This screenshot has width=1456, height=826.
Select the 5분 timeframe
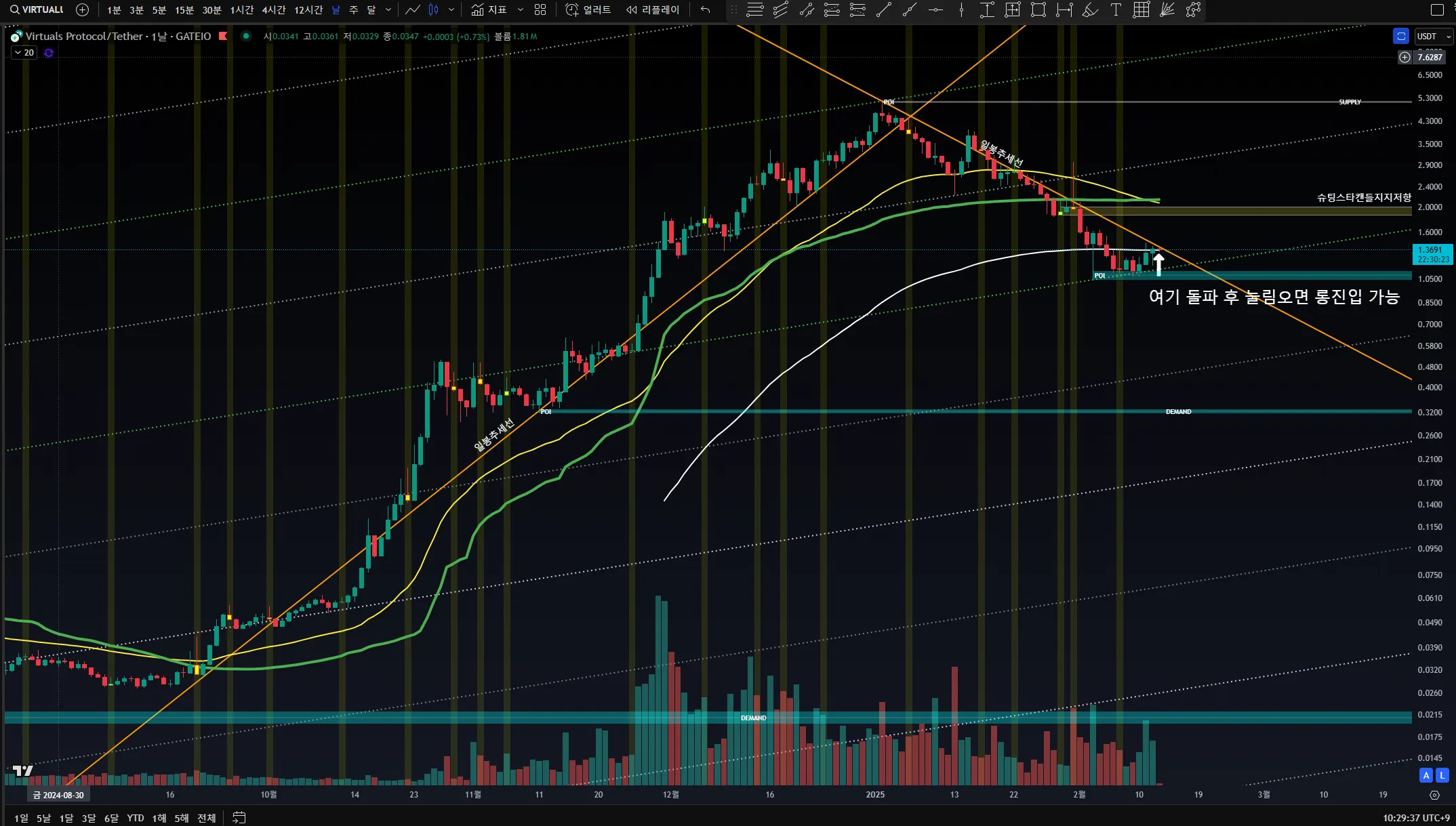pos(159,9)
